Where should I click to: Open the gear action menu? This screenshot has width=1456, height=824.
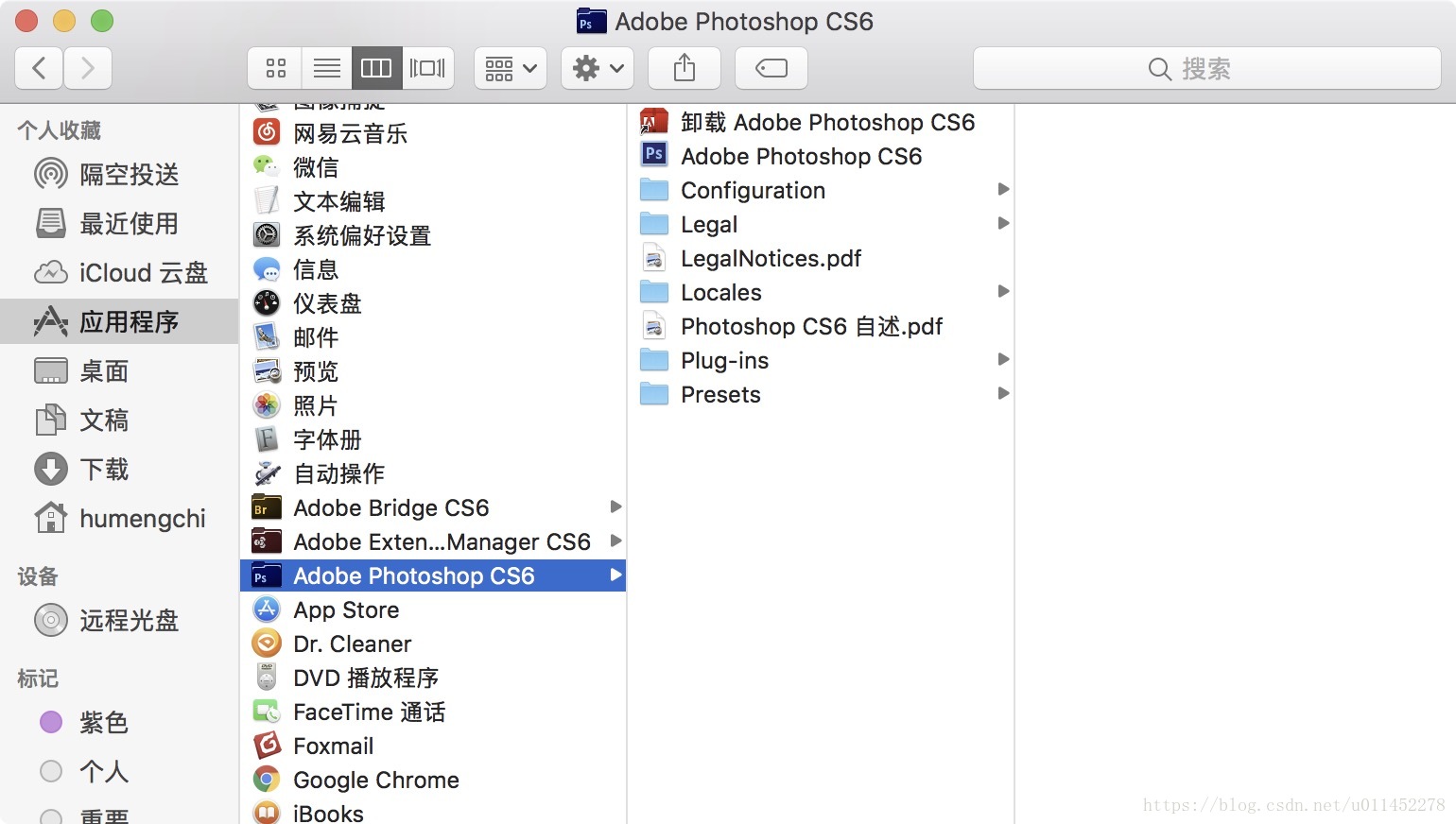click(598, 68)
